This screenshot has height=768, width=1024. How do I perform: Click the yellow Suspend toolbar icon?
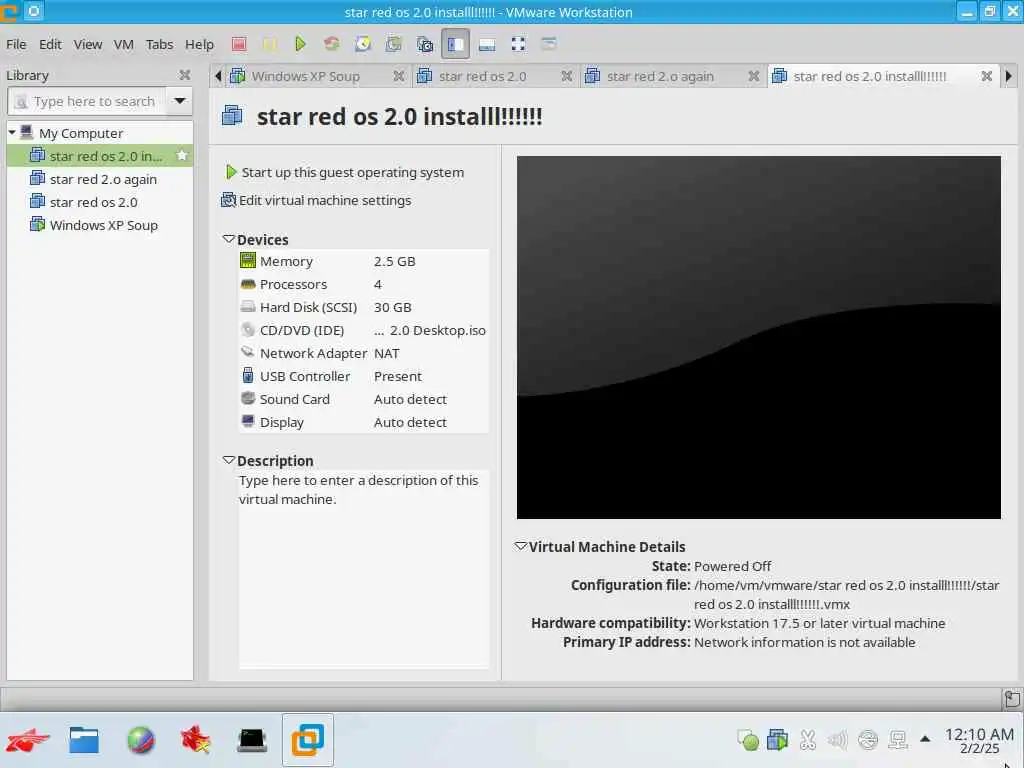click(270, 44)
